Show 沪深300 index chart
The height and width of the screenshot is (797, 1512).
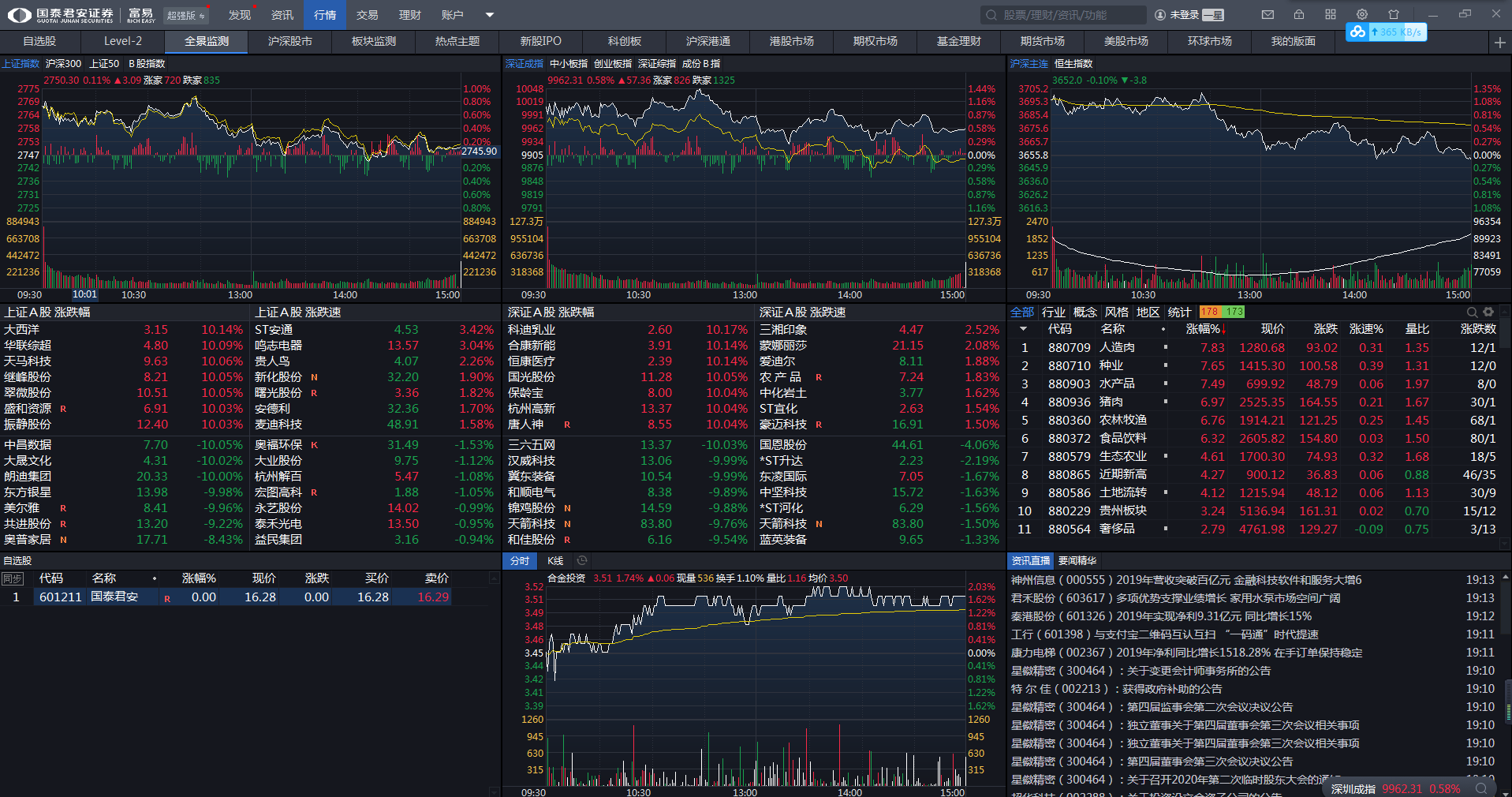tap(63, 64)
